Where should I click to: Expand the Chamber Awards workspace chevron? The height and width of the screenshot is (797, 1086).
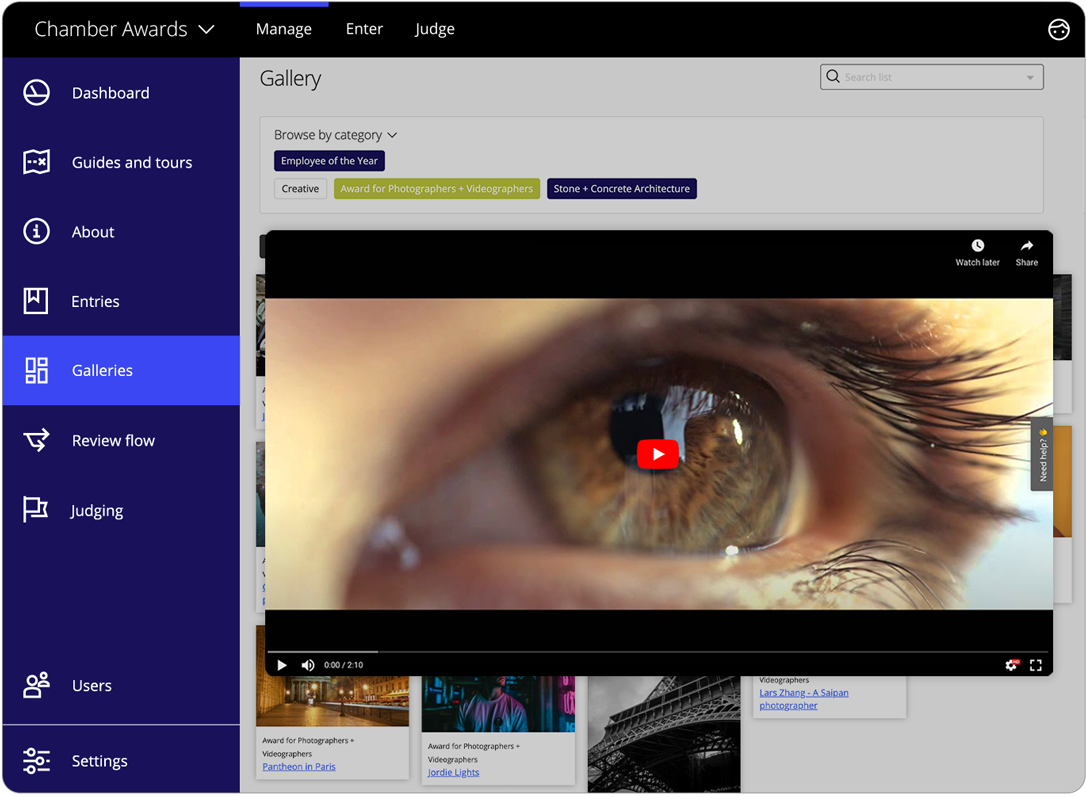[206, 29]
